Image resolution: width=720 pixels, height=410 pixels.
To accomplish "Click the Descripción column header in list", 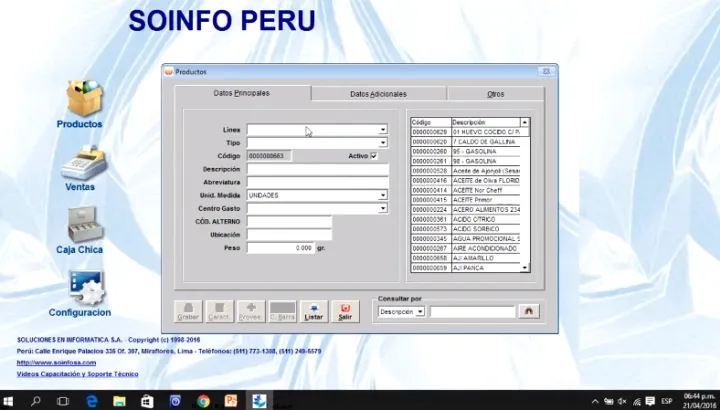I will click(x=486, y=123).
